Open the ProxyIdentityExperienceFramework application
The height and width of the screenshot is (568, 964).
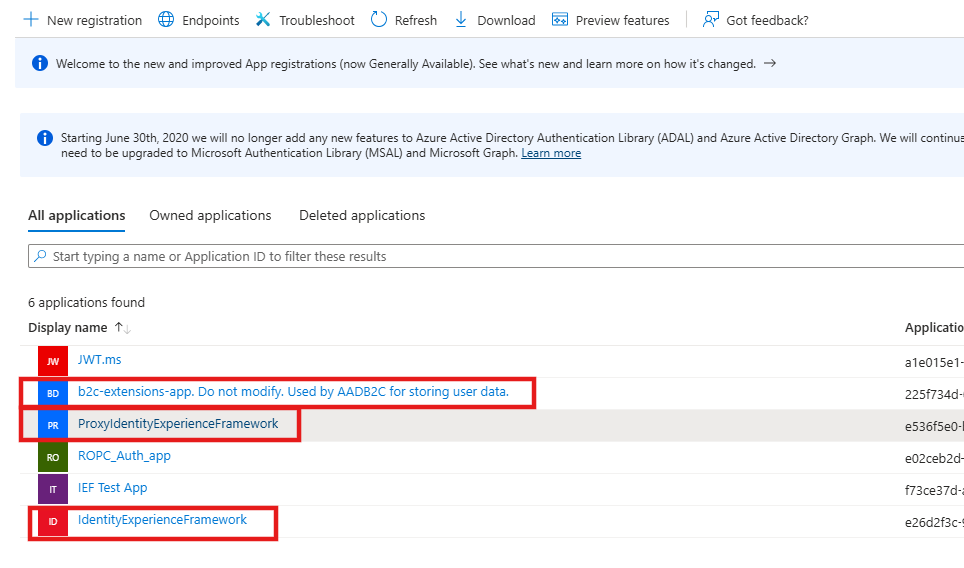point(178,424)
